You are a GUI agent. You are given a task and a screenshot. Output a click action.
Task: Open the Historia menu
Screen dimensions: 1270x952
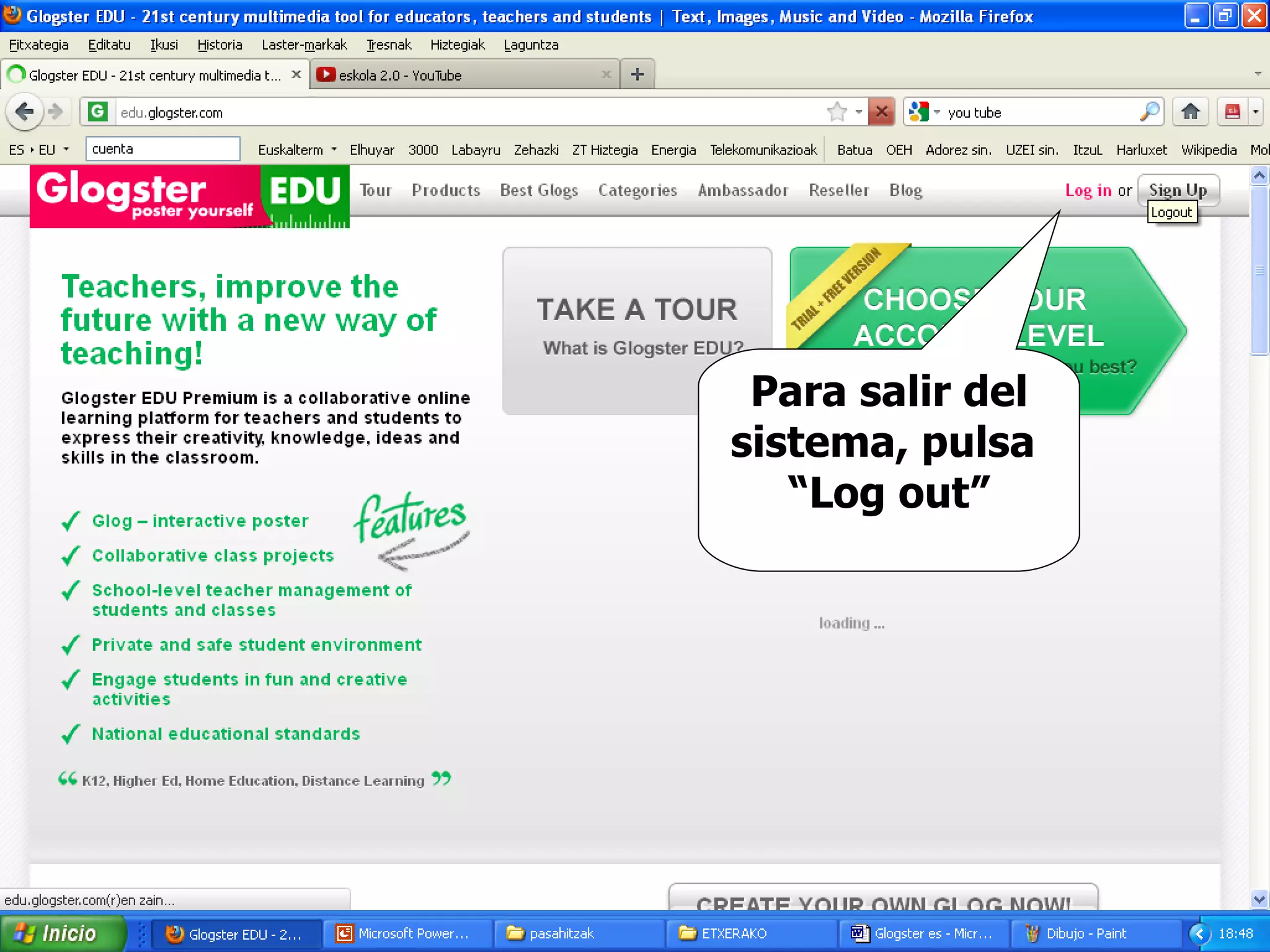[x=220, y=45]
